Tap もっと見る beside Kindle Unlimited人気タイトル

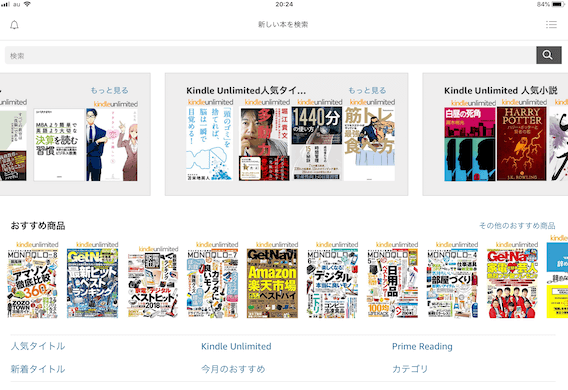click(367, 90)
